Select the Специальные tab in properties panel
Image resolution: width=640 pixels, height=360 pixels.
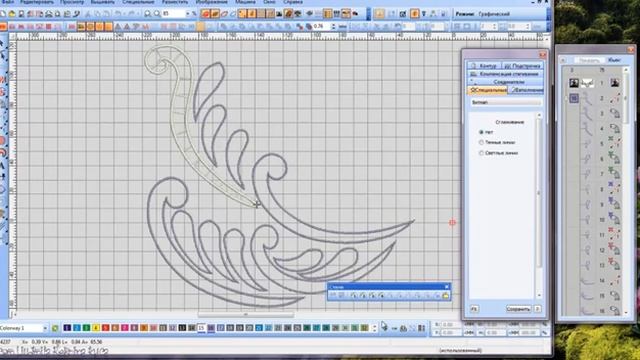pyautogui.click(x=487, y=90)
